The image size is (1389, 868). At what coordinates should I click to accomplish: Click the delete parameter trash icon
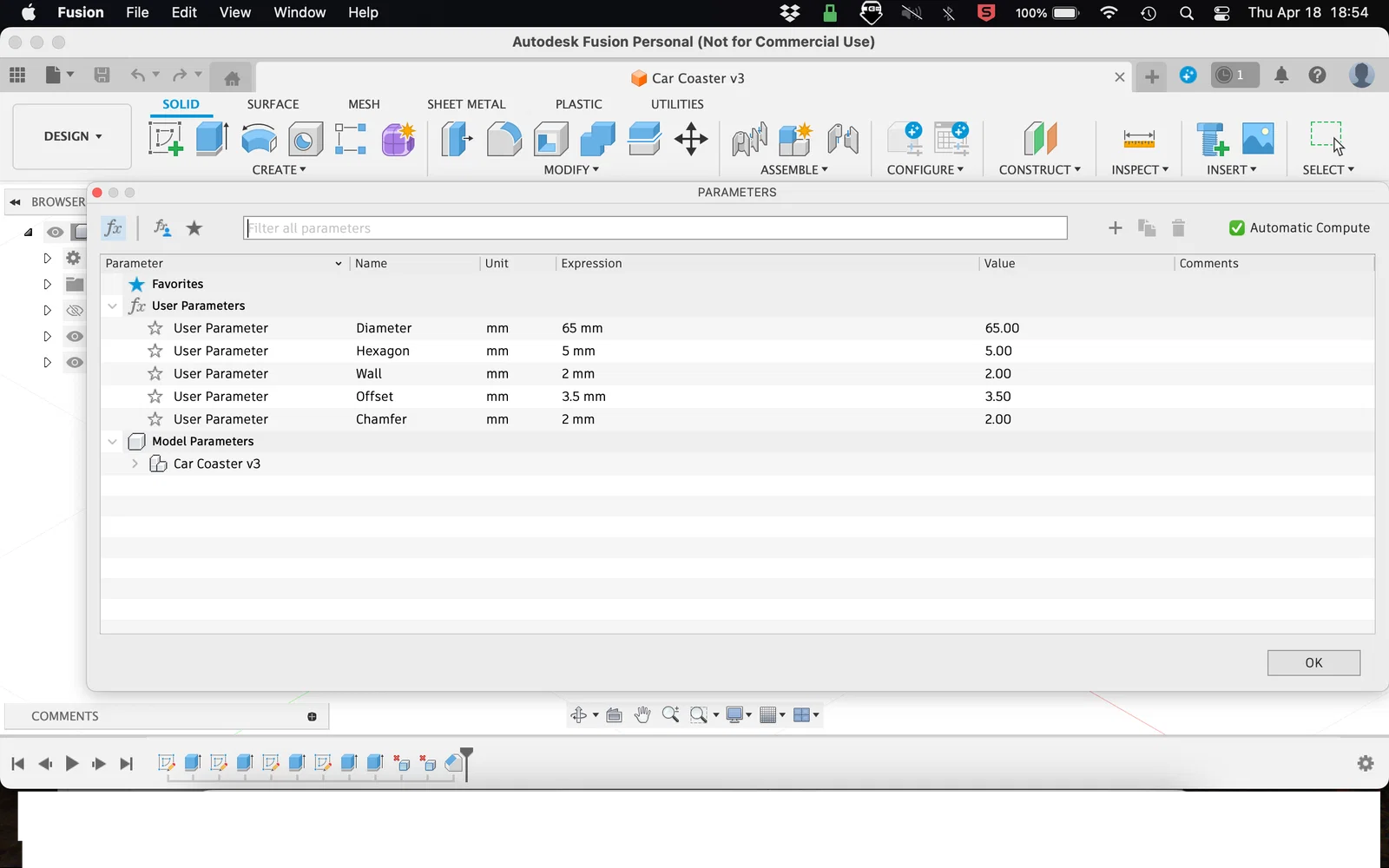pos(1178,228)
